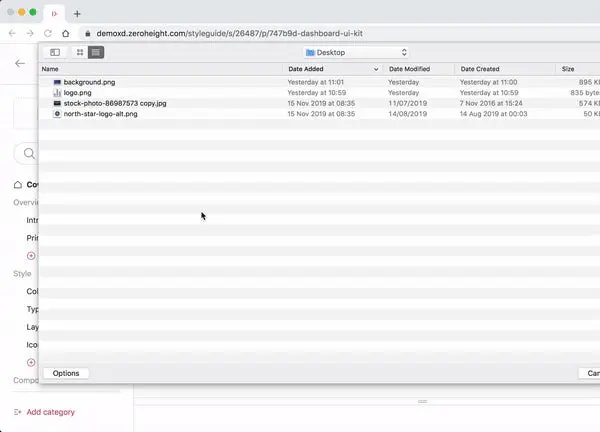Select the background.png file
Viewport: 600px width, 432px height.
[89, 82]
